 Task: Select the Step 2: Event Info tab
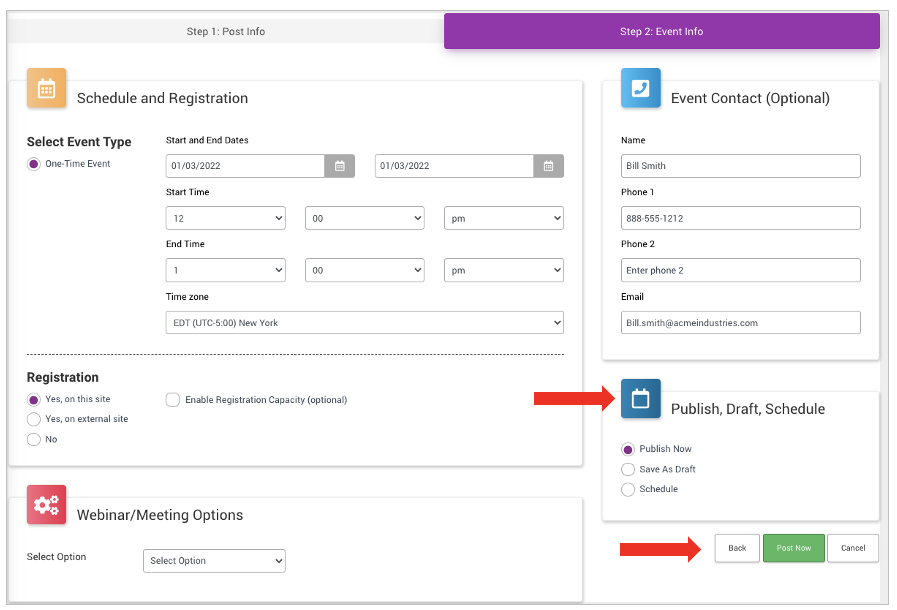click(x=661, y=31)
